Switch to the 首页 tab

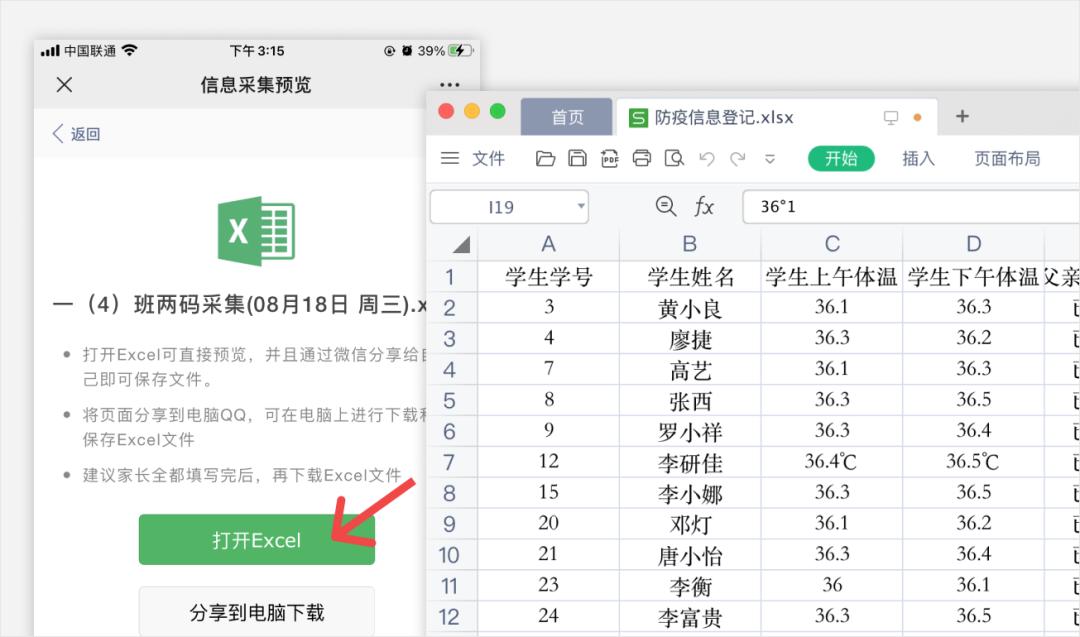click(566, 116)
